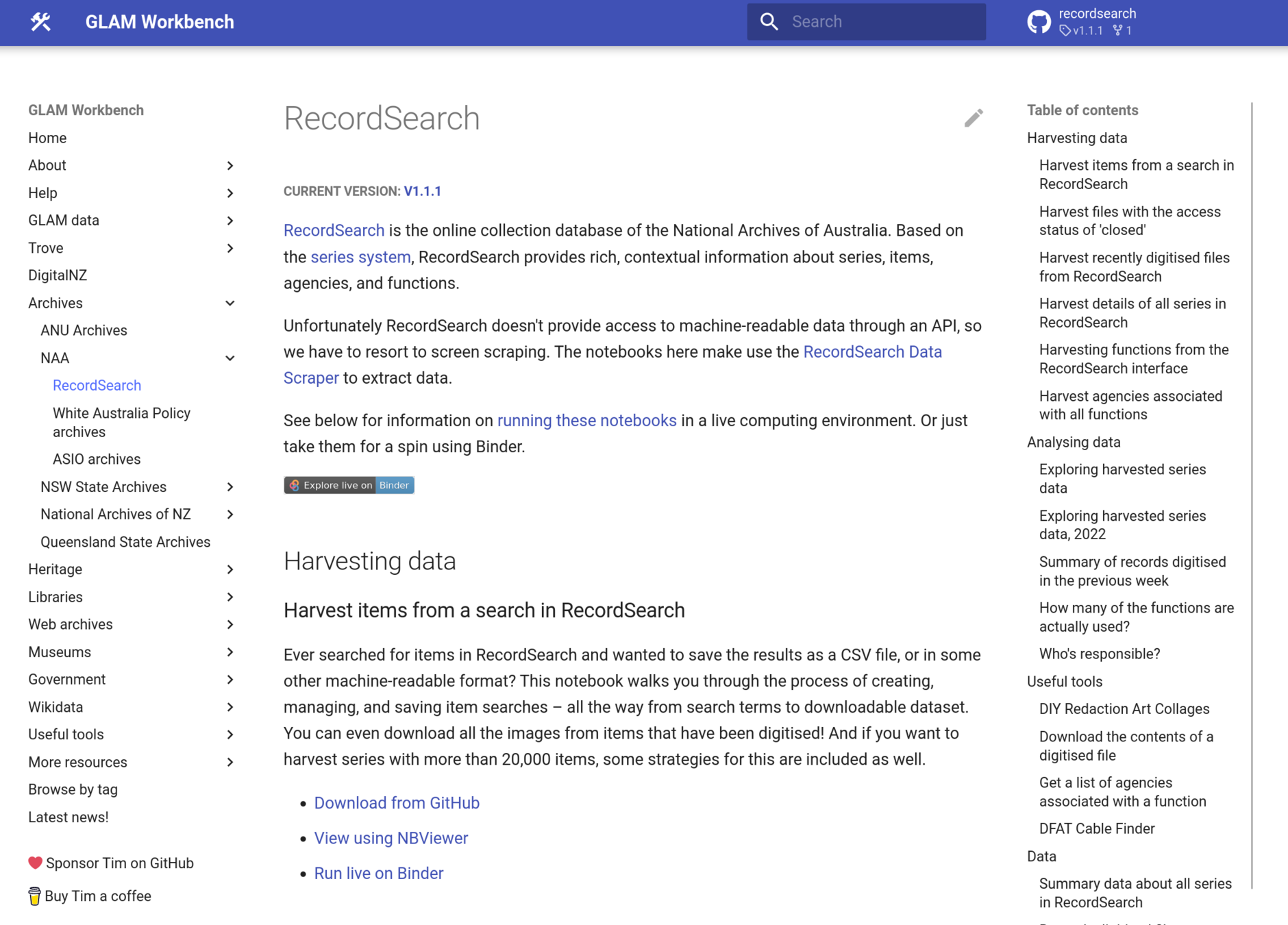Expand the Heritage section chevron
The image size is (1288, 925).
point(230,569)
